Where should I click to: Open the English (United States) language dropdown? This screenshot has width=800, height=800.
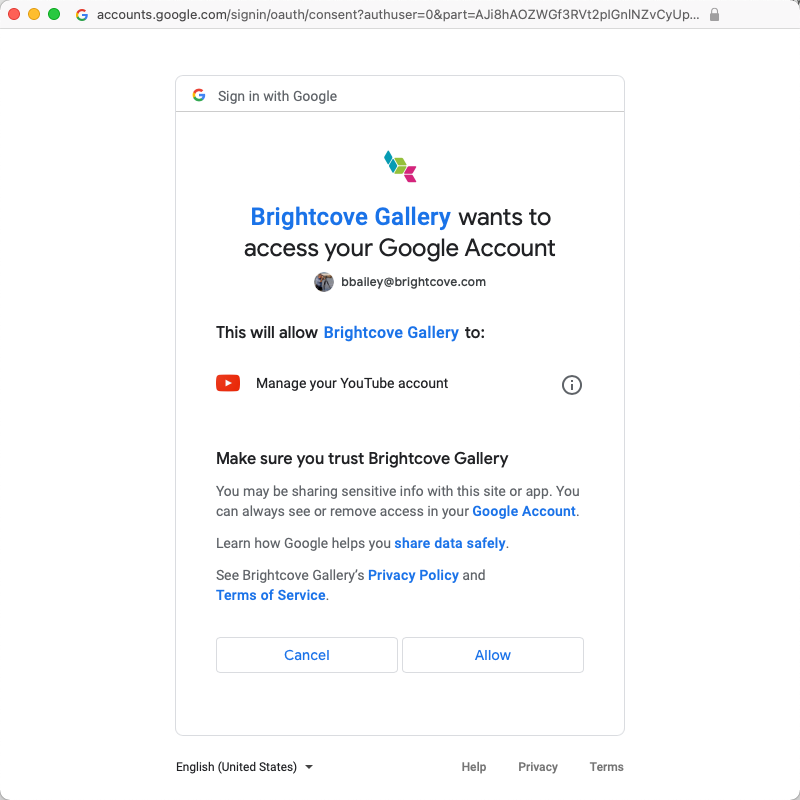click(244, 767)
